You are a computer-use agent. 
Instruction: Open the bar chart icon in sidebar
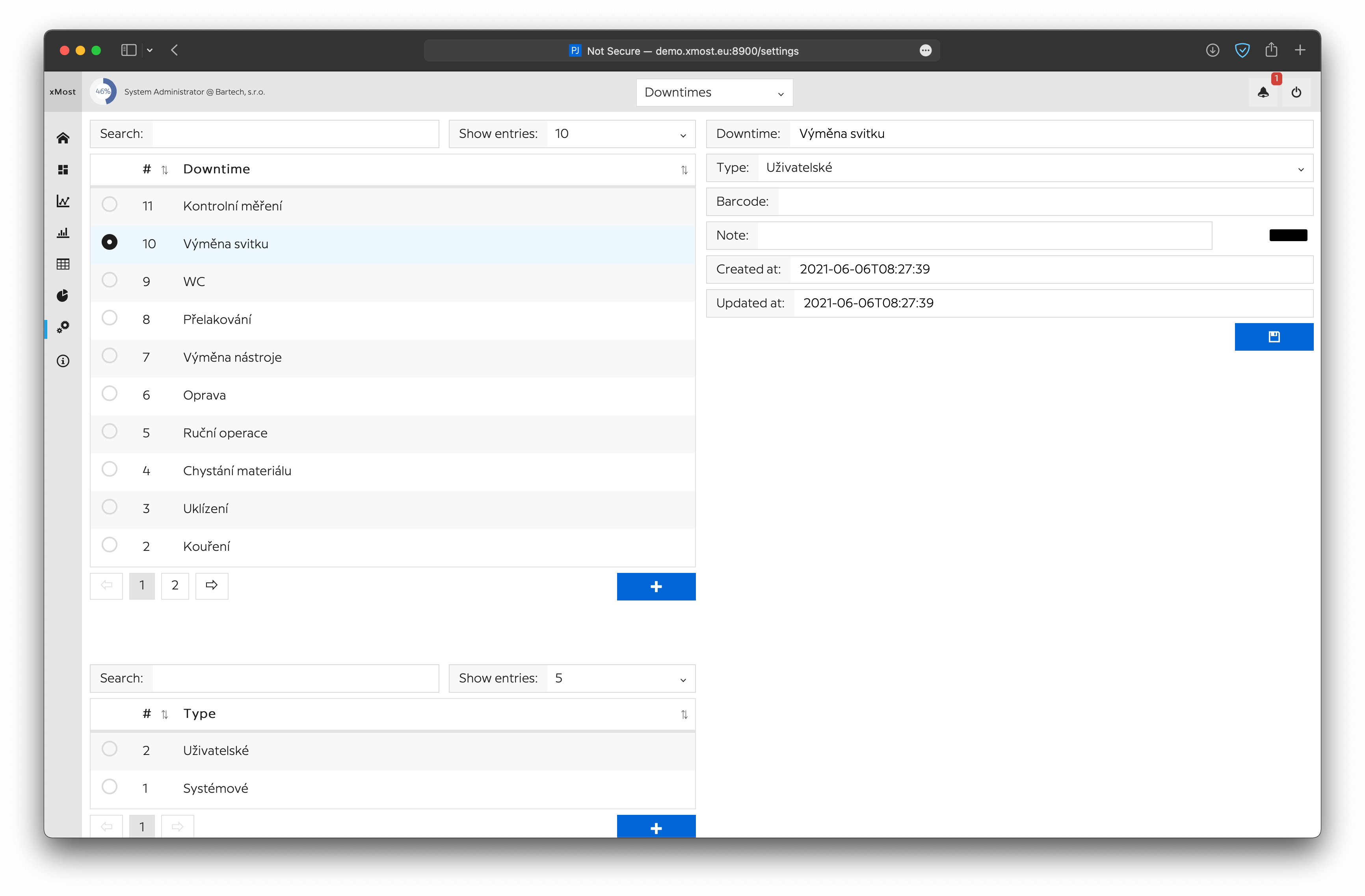[x=63, y=233]
